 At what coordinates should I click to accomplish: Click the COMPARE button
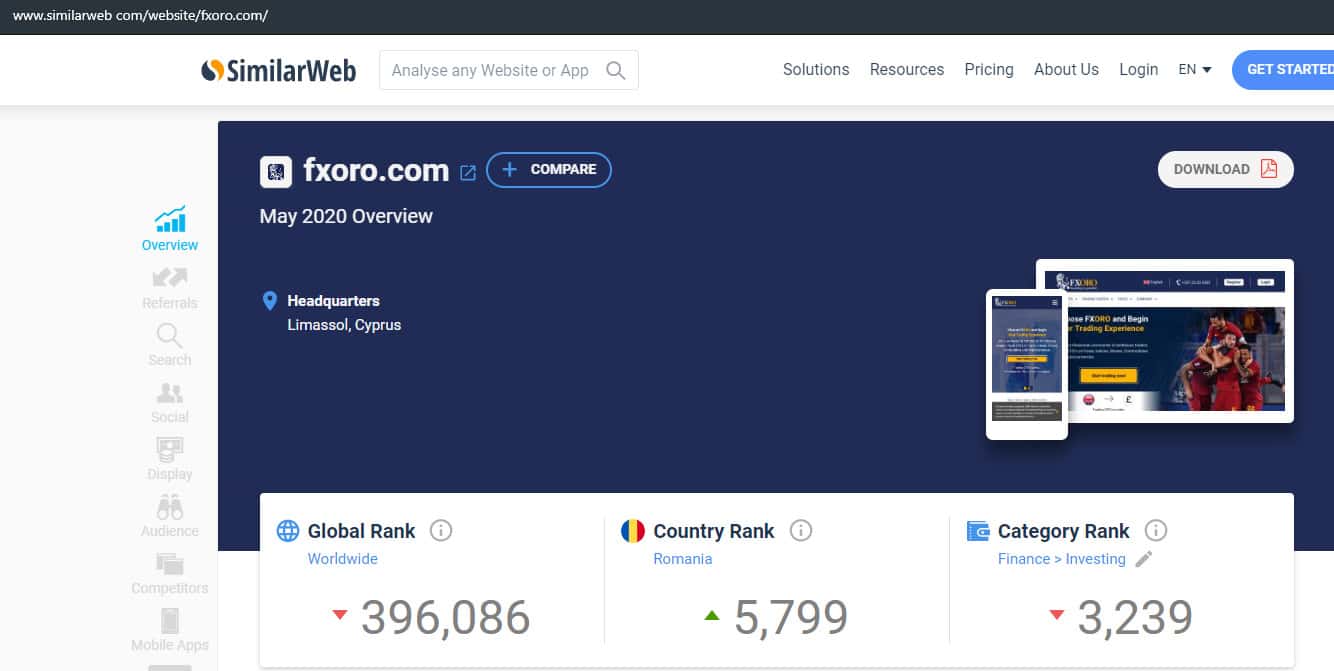tap(549, 170)
